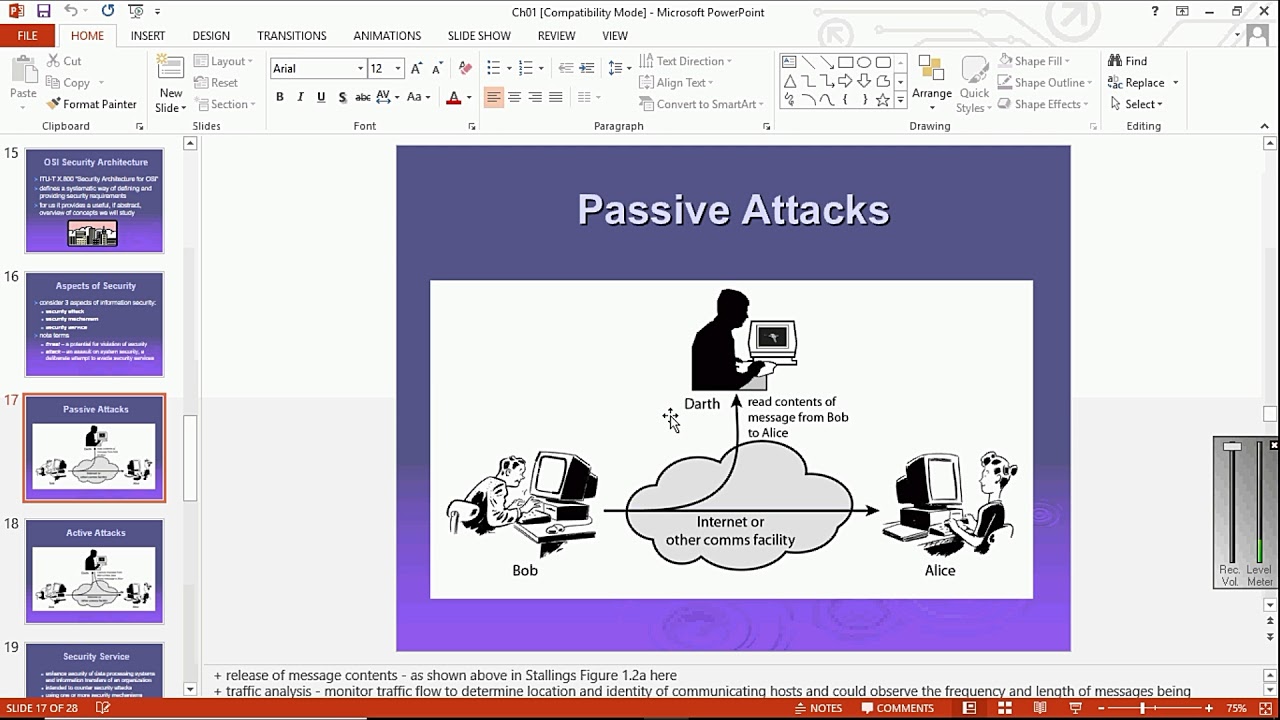Toggle the Notes pane in status bar
The width and height of the screenshot is (1280, 720).
[817, 708]
